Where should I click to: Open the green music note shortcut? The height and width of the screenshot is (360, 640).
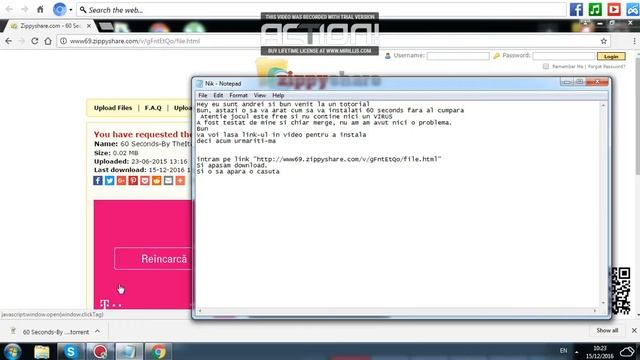click(x=595, y=9)
